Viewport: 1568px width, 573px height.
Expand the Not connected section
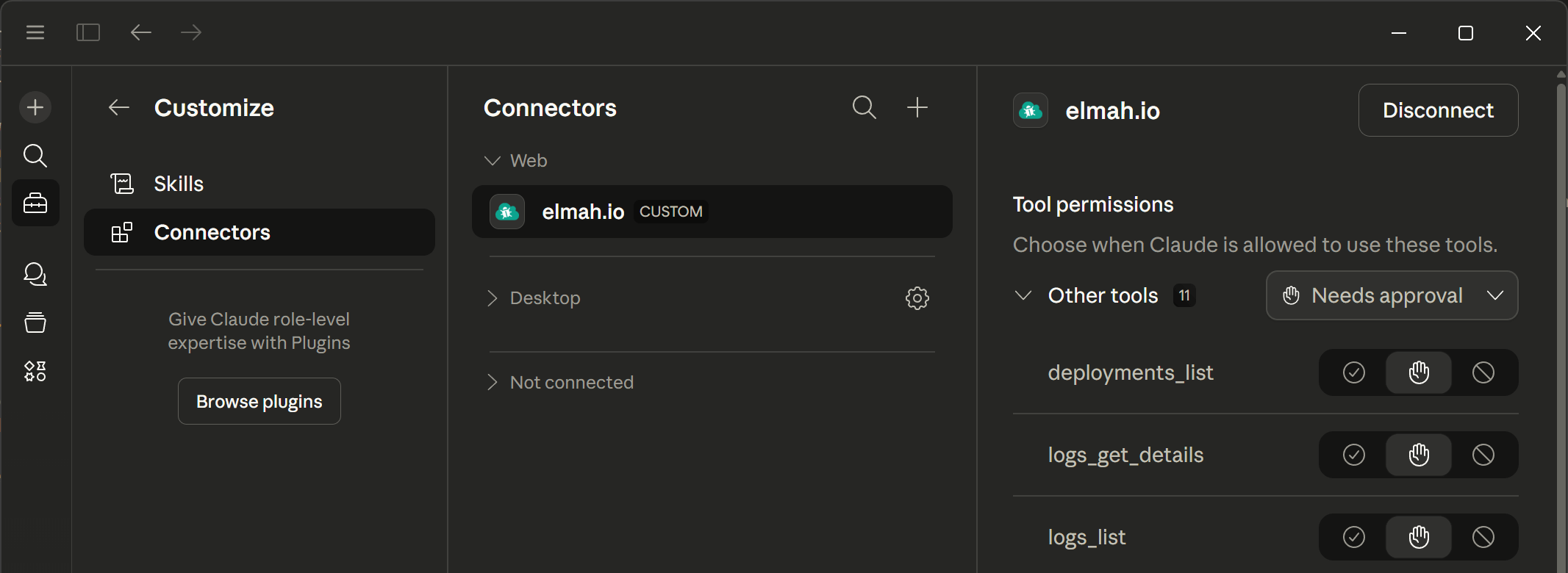click(x=493, y=382)
